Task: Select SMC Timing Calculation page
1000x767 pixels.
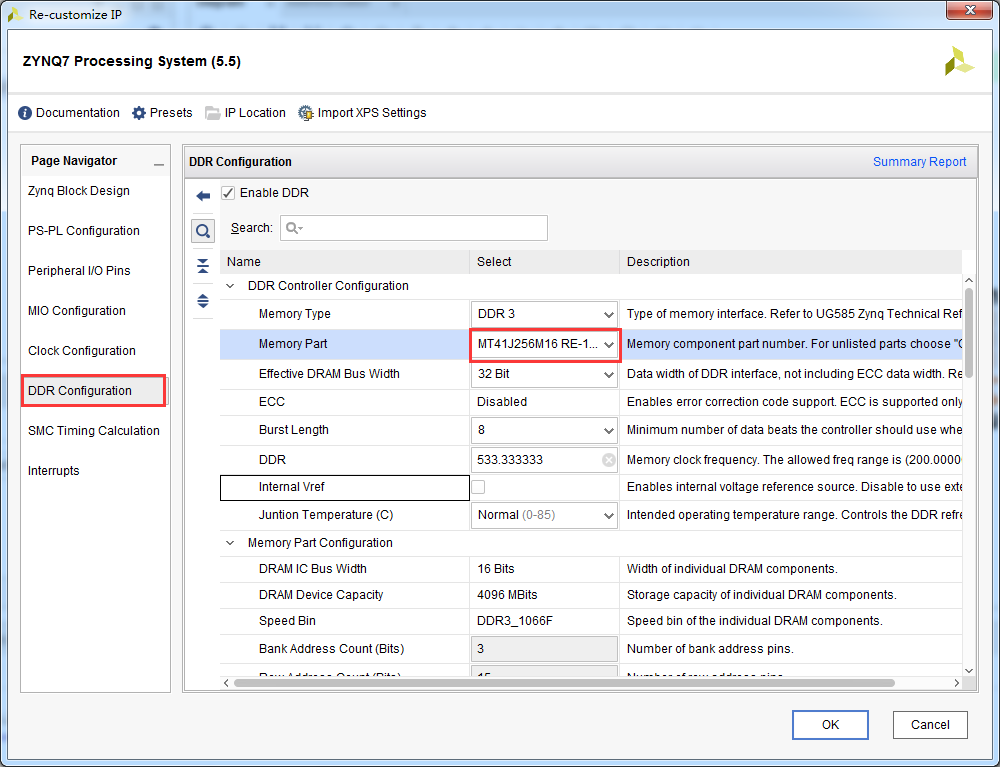Action: [94, 431]
